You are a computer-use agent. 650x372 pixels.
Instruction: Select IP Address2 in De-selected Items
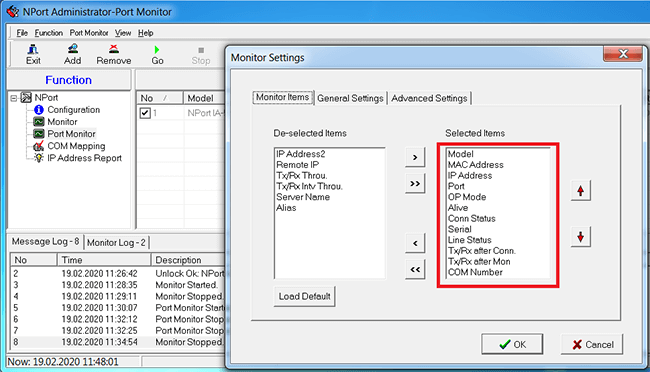point(301,154)
